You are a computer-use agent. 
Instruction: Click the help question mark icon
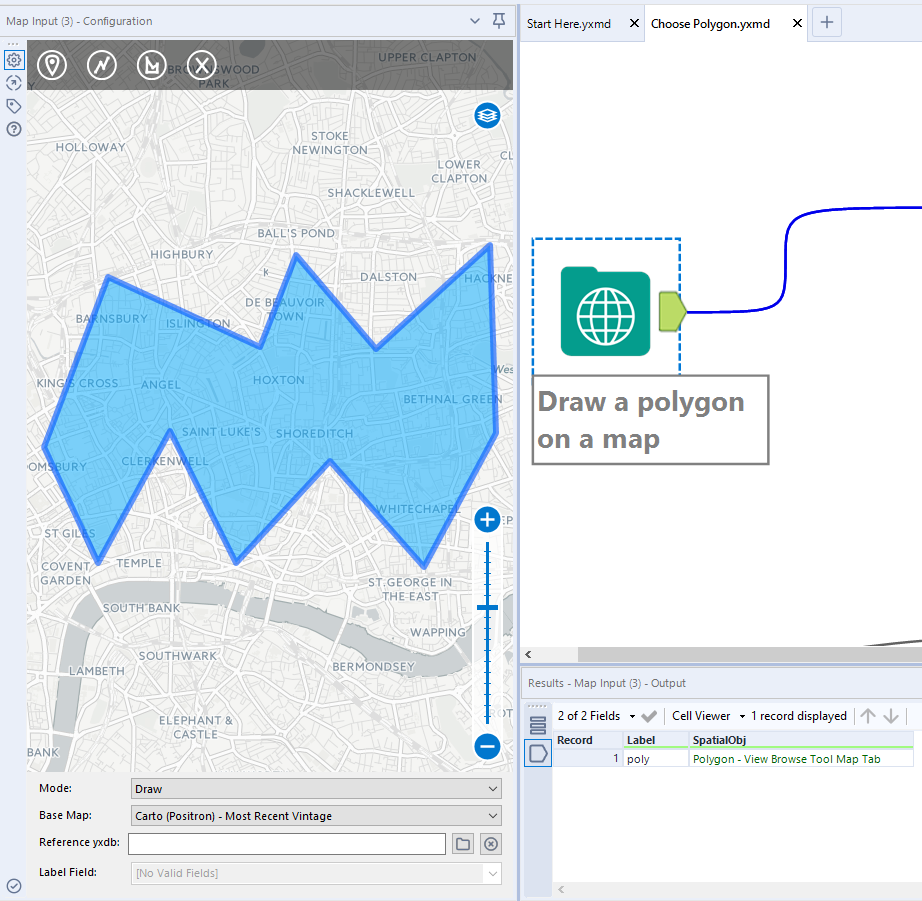14,129
